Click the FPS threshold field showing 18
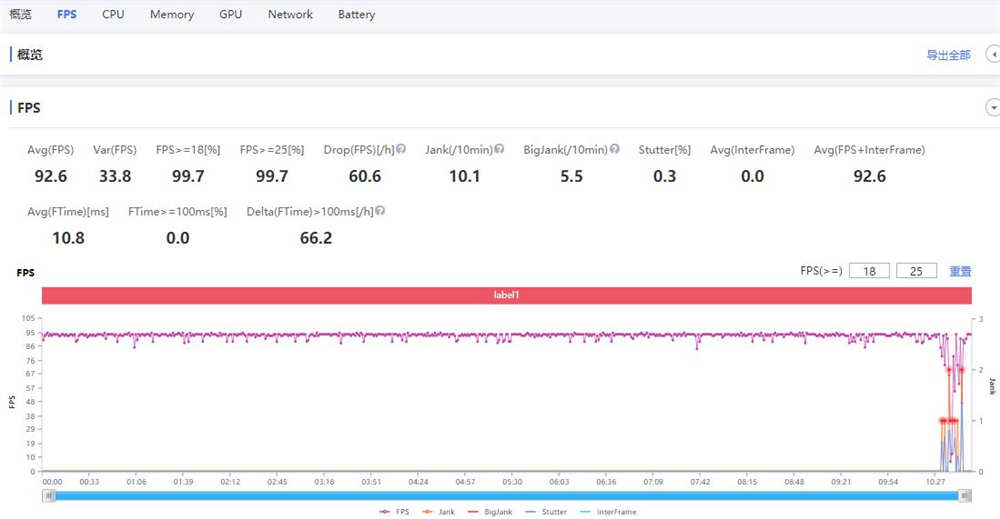Viewport: 1000px width, 519px height. [x=869, y=271]
